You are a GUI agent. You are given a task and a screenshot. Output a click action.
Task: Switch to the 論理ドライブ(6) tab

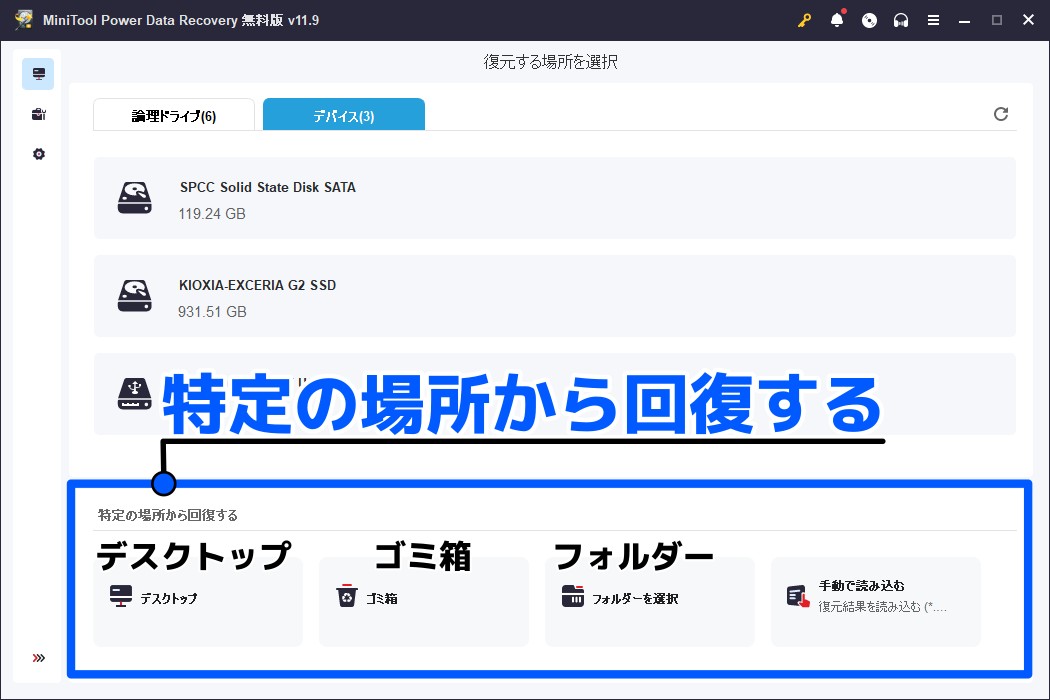[x=173, y=114]
